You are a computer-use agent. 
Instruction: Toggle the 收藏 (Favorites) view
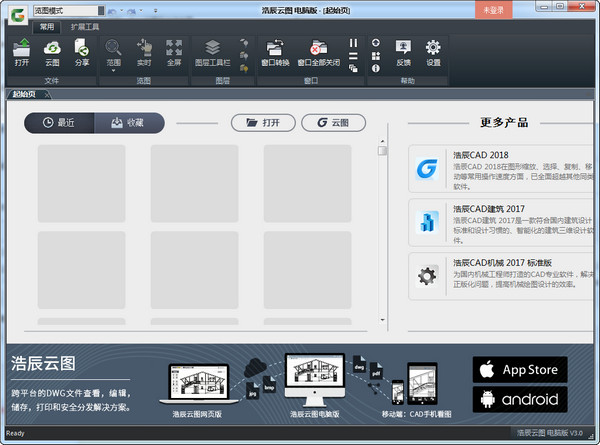129,122
